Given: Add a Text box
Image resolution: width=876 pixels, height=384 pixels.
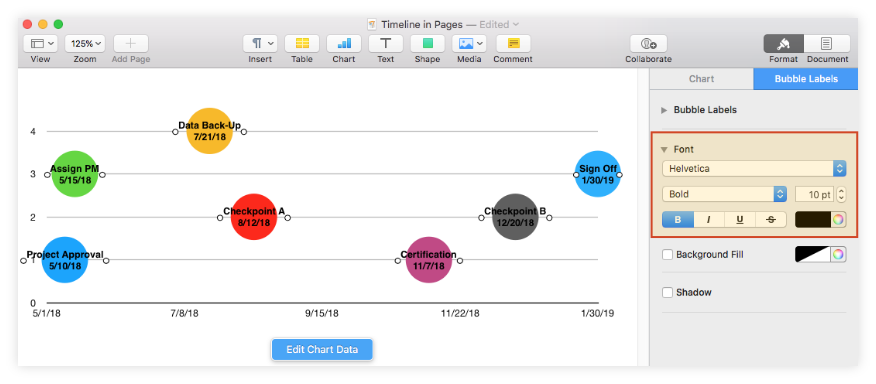Looking at the screenshot, I should point(385,44).
